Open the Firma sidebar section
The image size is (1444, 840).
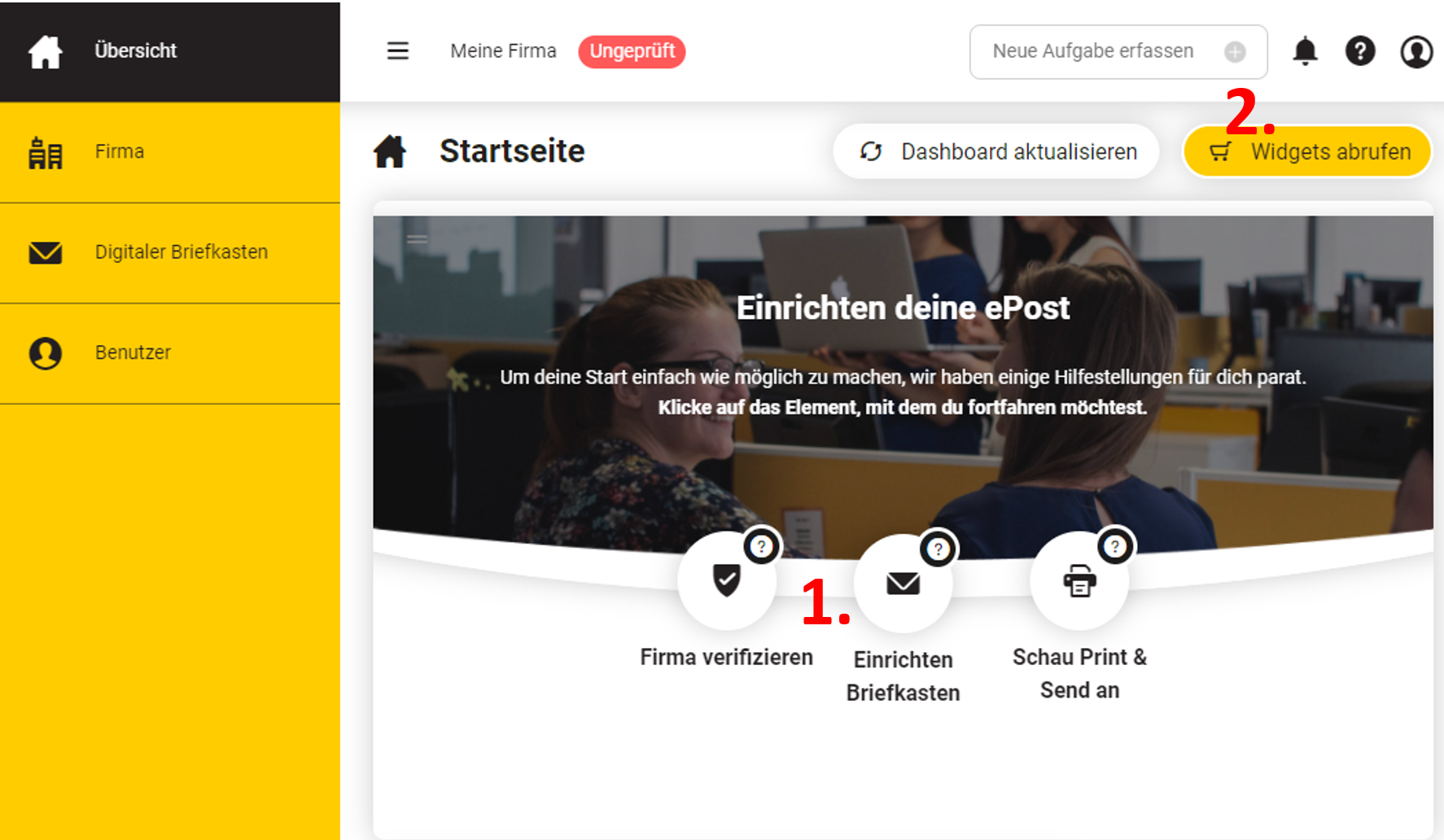169,152
